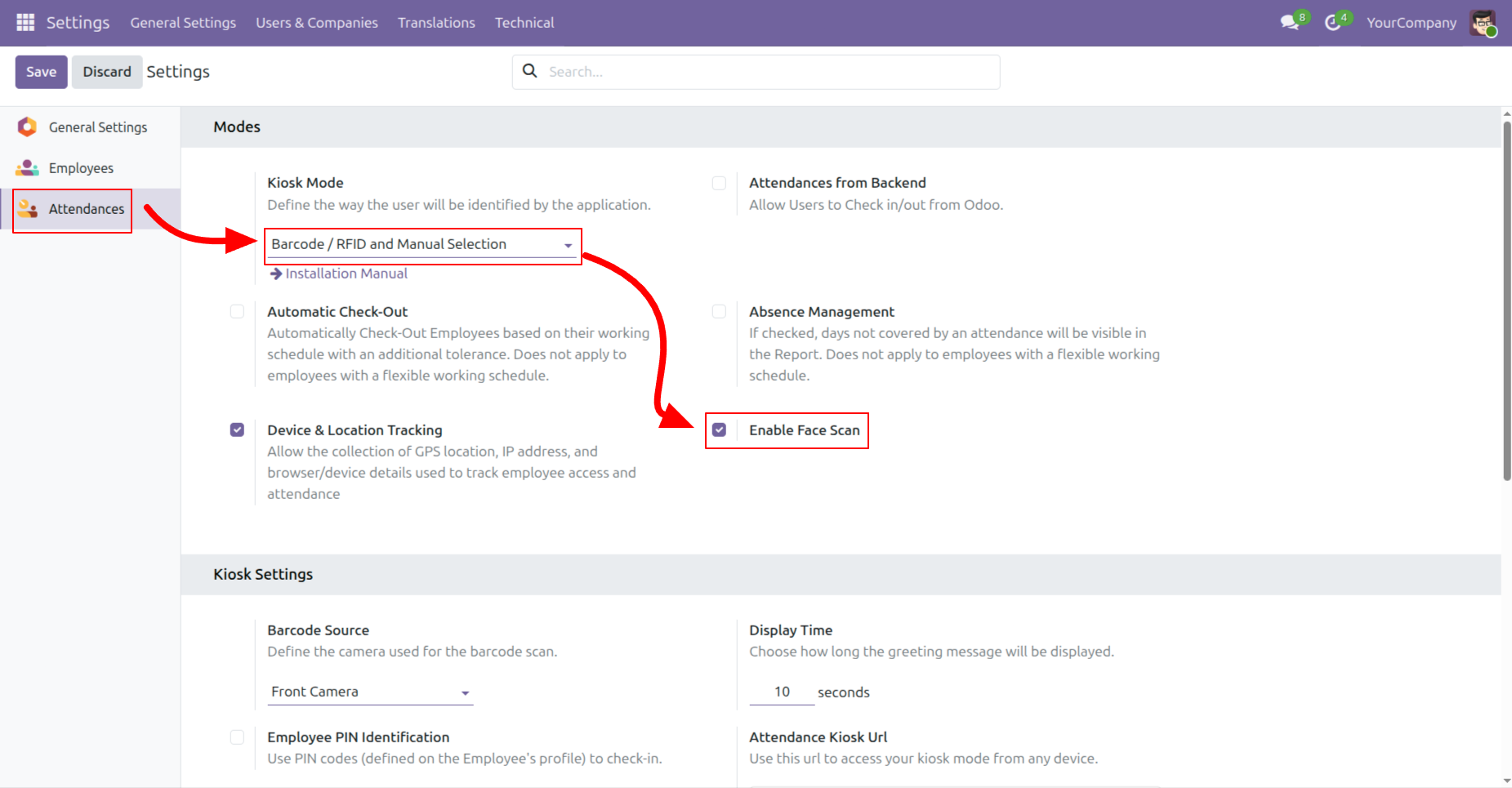Viewport: 1512px width, 788px height.
Task: Open the activities clock icon
Action: pyautogui.click(x=1332, y=23)
